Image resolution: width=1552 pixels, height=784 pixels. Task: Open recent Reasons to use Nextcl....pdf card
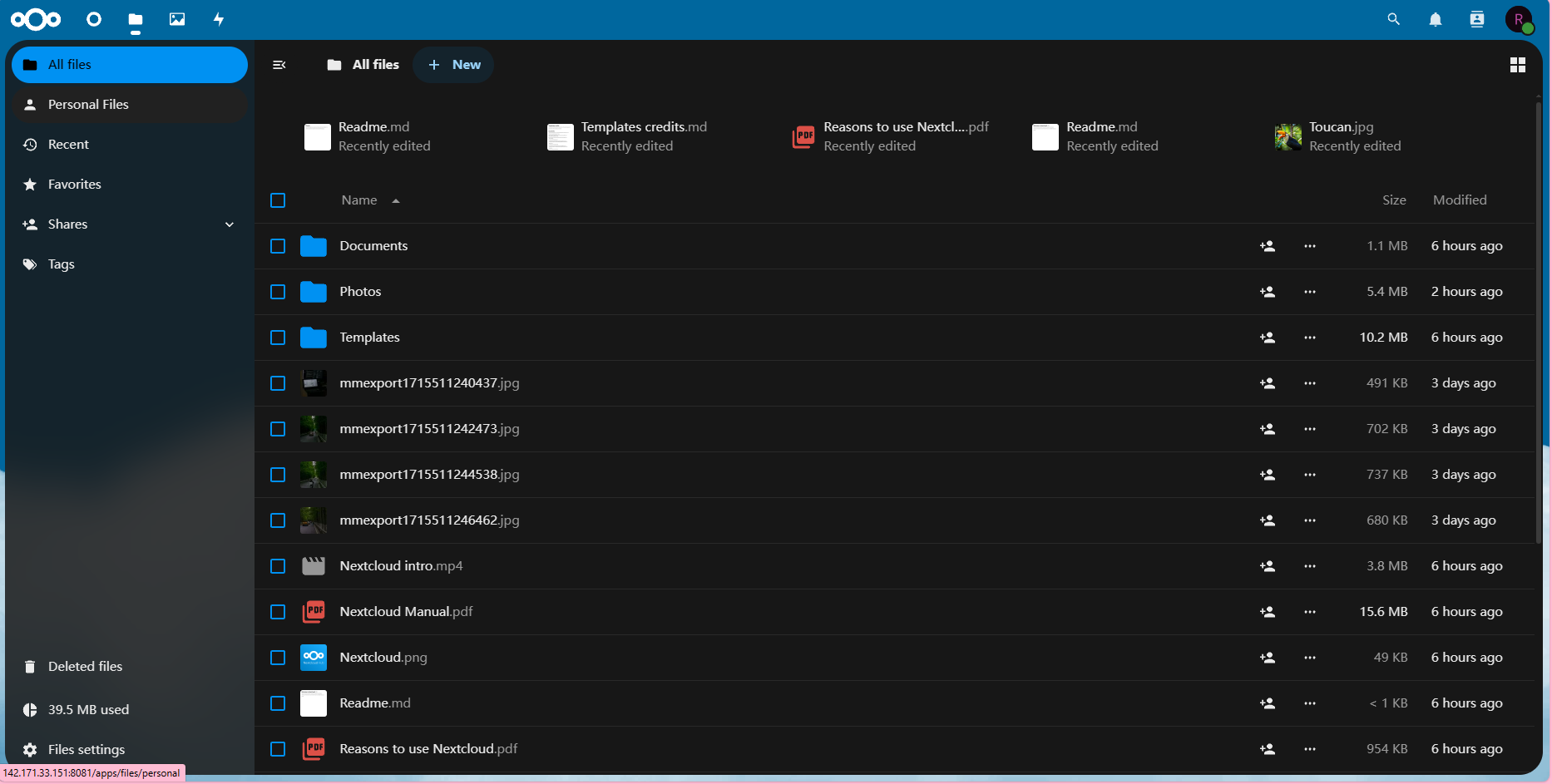(892, 137)
